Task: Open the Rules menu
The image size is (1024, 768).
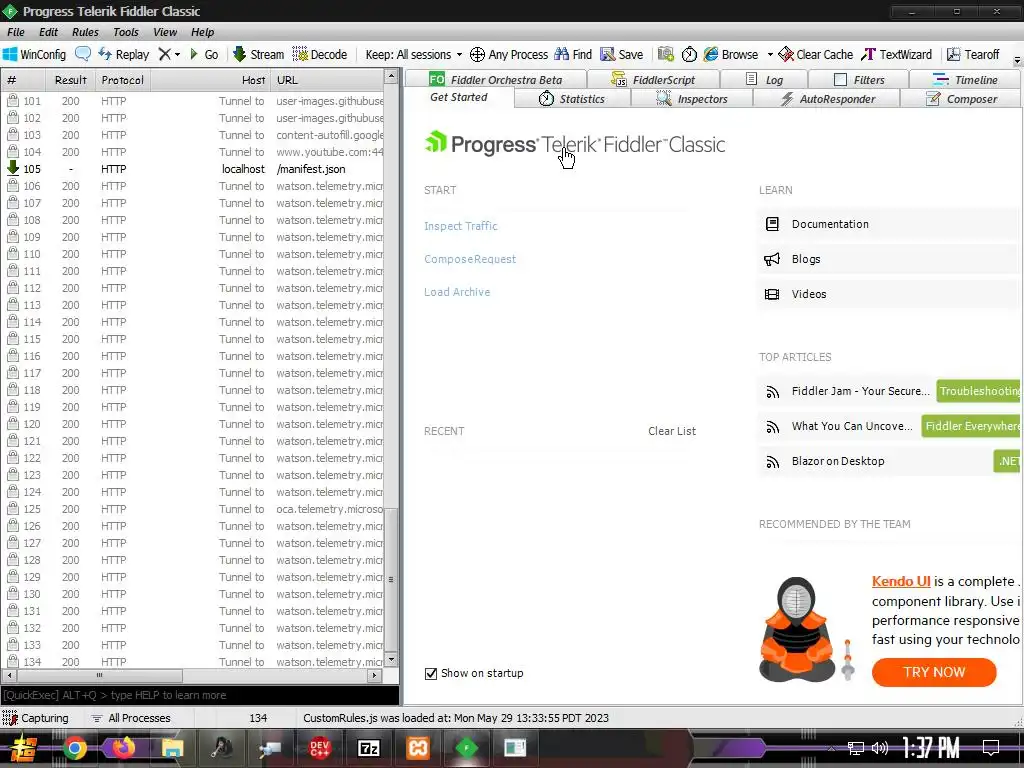Action: (x=86, y=32)
